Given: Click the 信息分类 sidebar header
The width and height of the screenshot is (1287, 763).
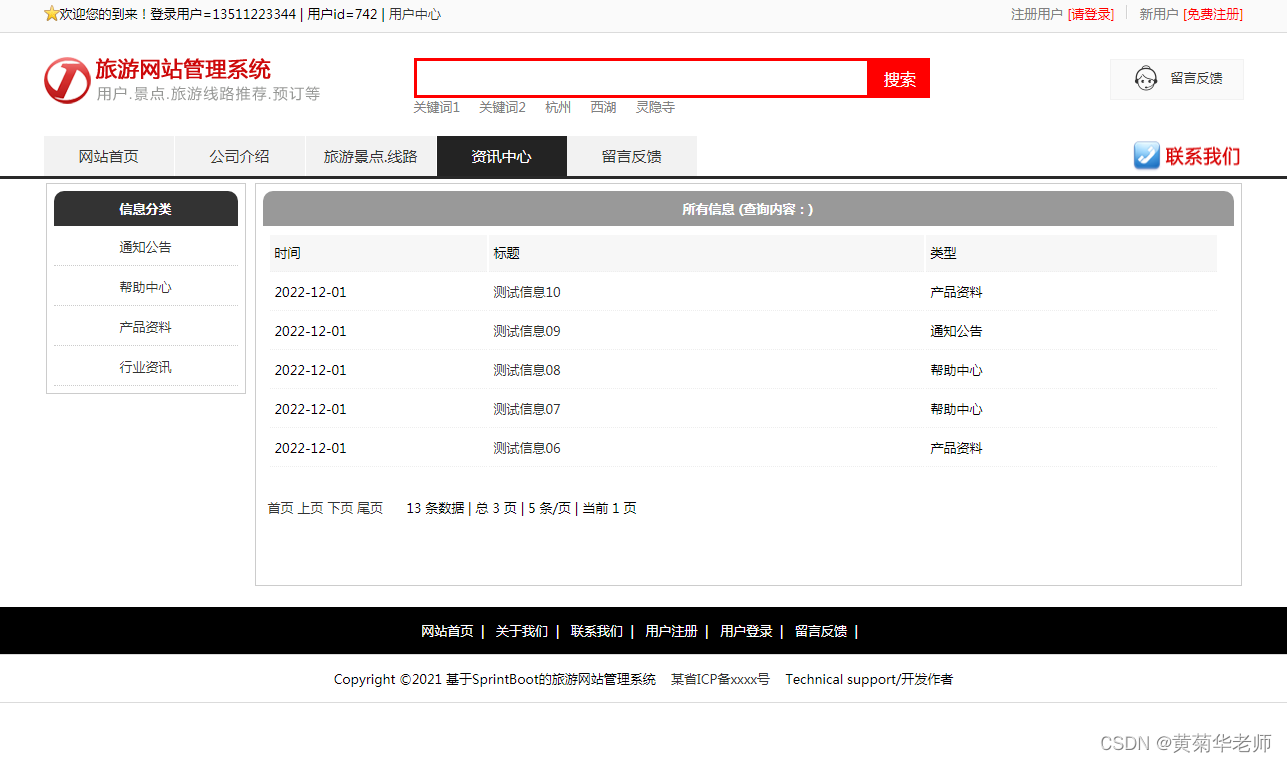Looking at the screenshot, I should pyautogui.click(x=146, y=208).
